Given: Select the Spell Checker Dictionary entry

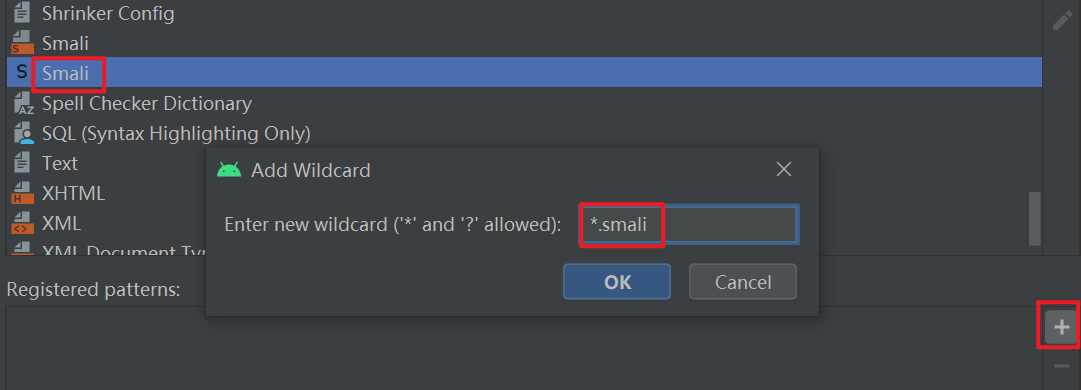Looking at the screenshot, I should click(x=146, y=103).
